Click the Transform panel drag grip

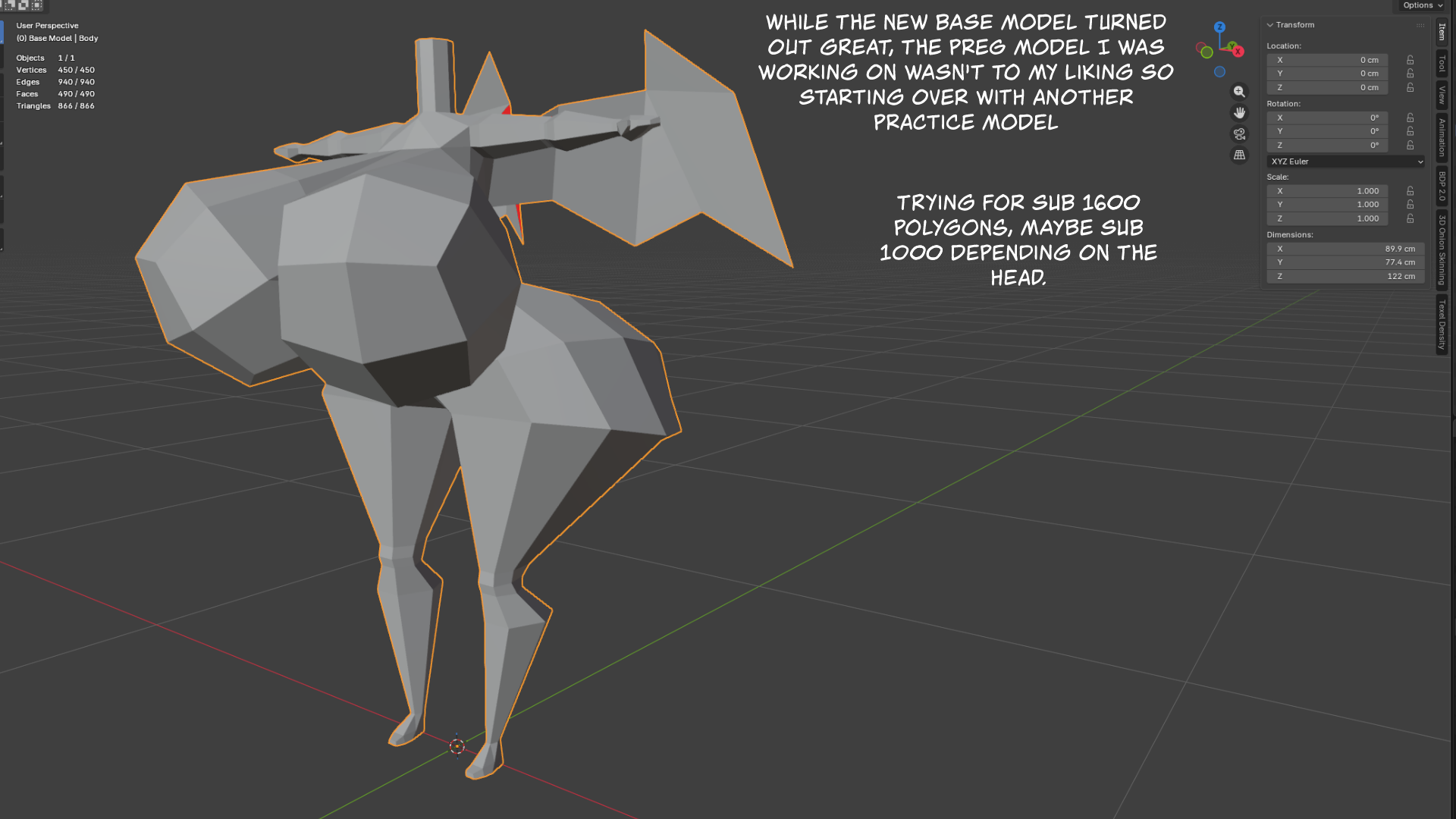(1420, 25)
